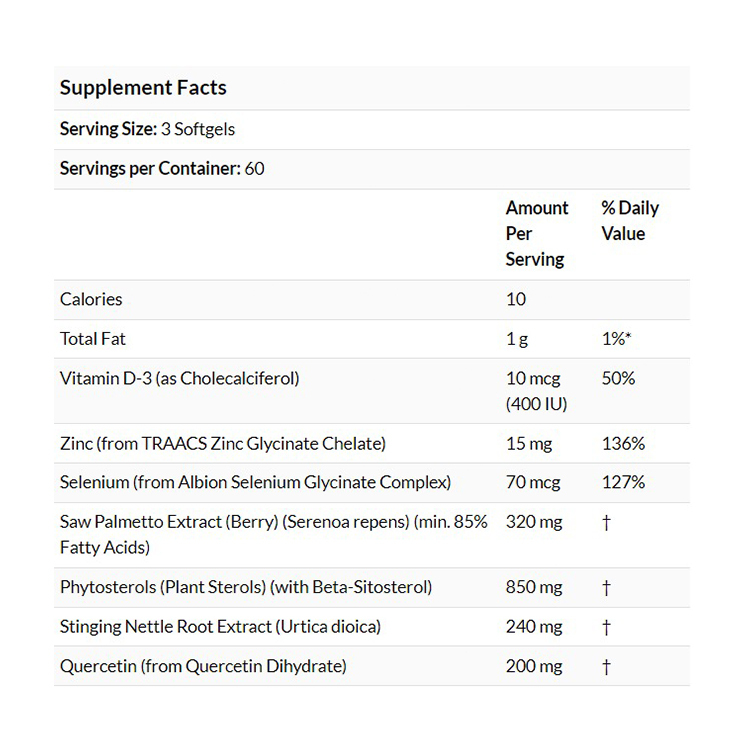Click the % Daily Value column header
The image size is (750, 750).
[629, 220]
